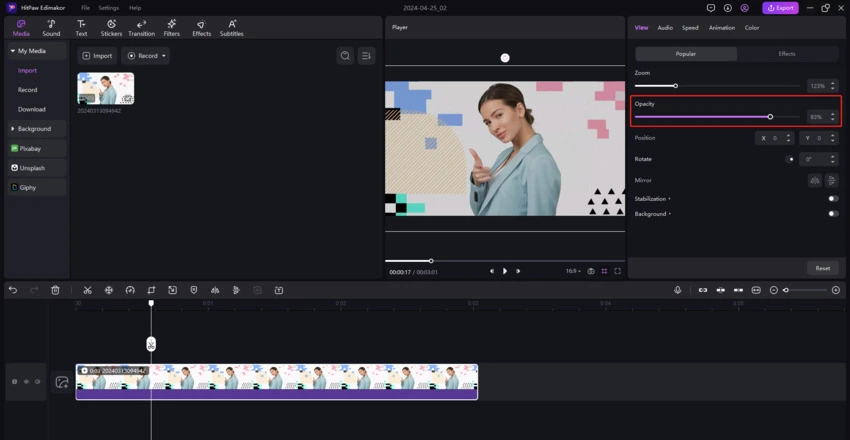This screenshot has height=440, width=850.
Task: Delete the selected clip with trash icon
Action: click(x=55, y=290)
